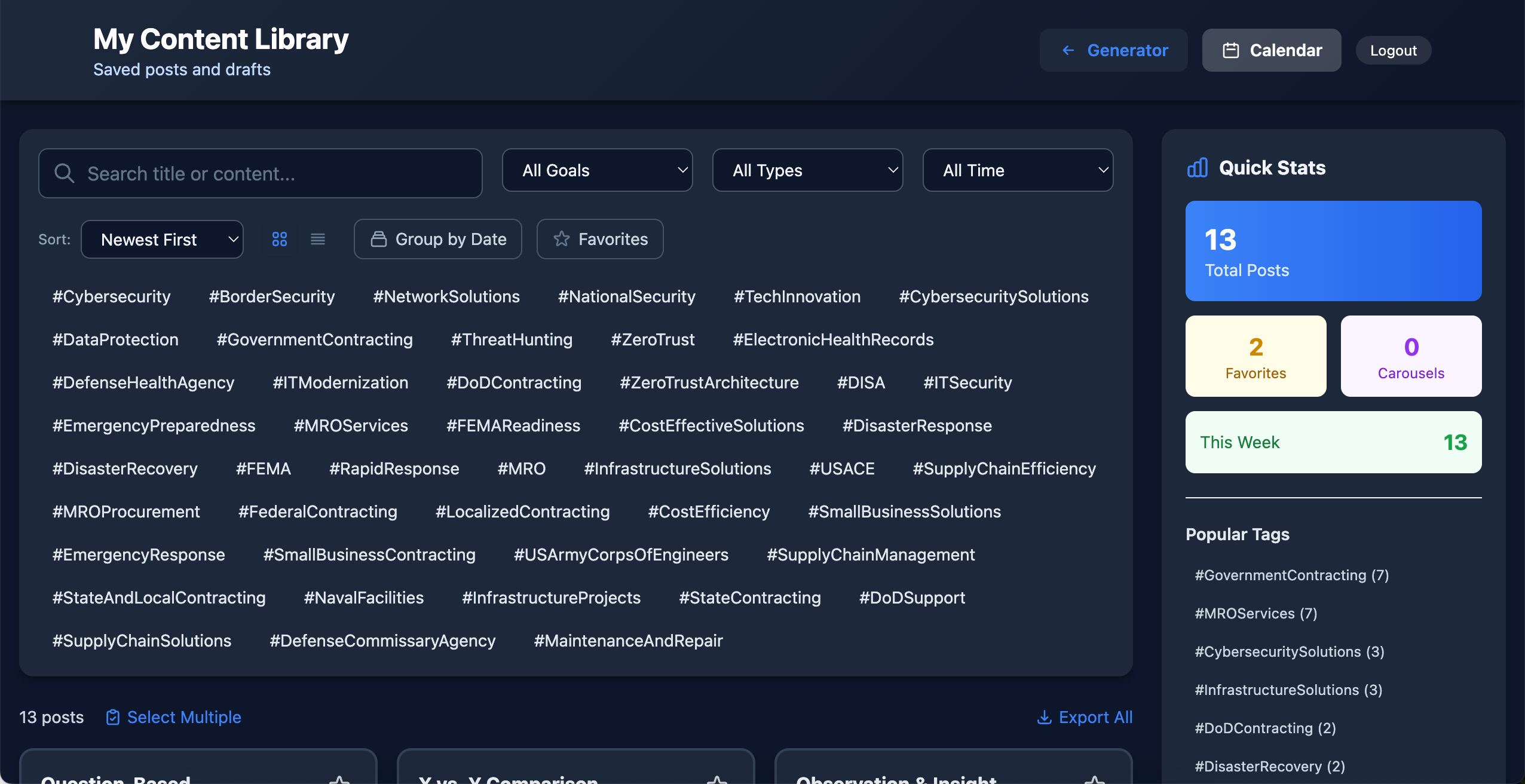
Task: Switch to grid view layout
Action: point(280,239)
